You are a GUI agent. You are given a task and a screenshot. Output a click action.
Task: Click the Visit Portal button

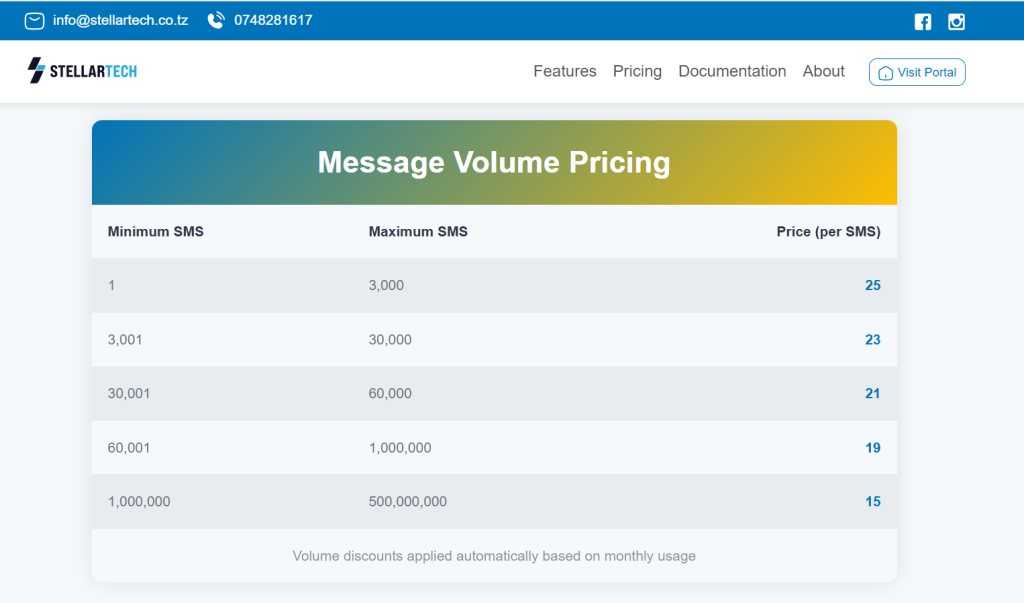[x=917, y=72]
